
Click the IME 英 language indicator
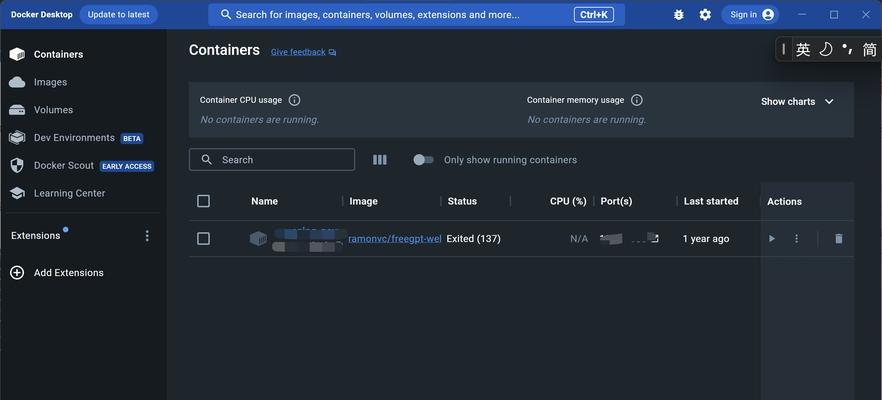(x=803, y=50)
